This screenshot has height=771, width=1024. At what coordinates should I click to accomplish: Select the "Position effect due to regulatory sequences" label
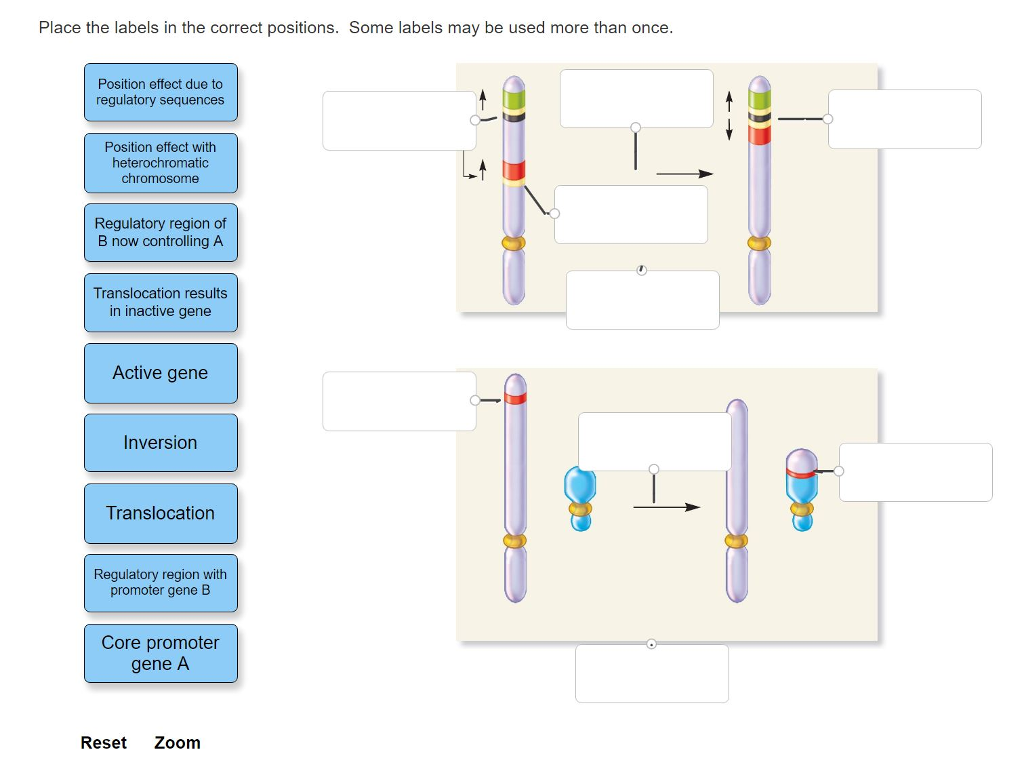click(160, 91)
